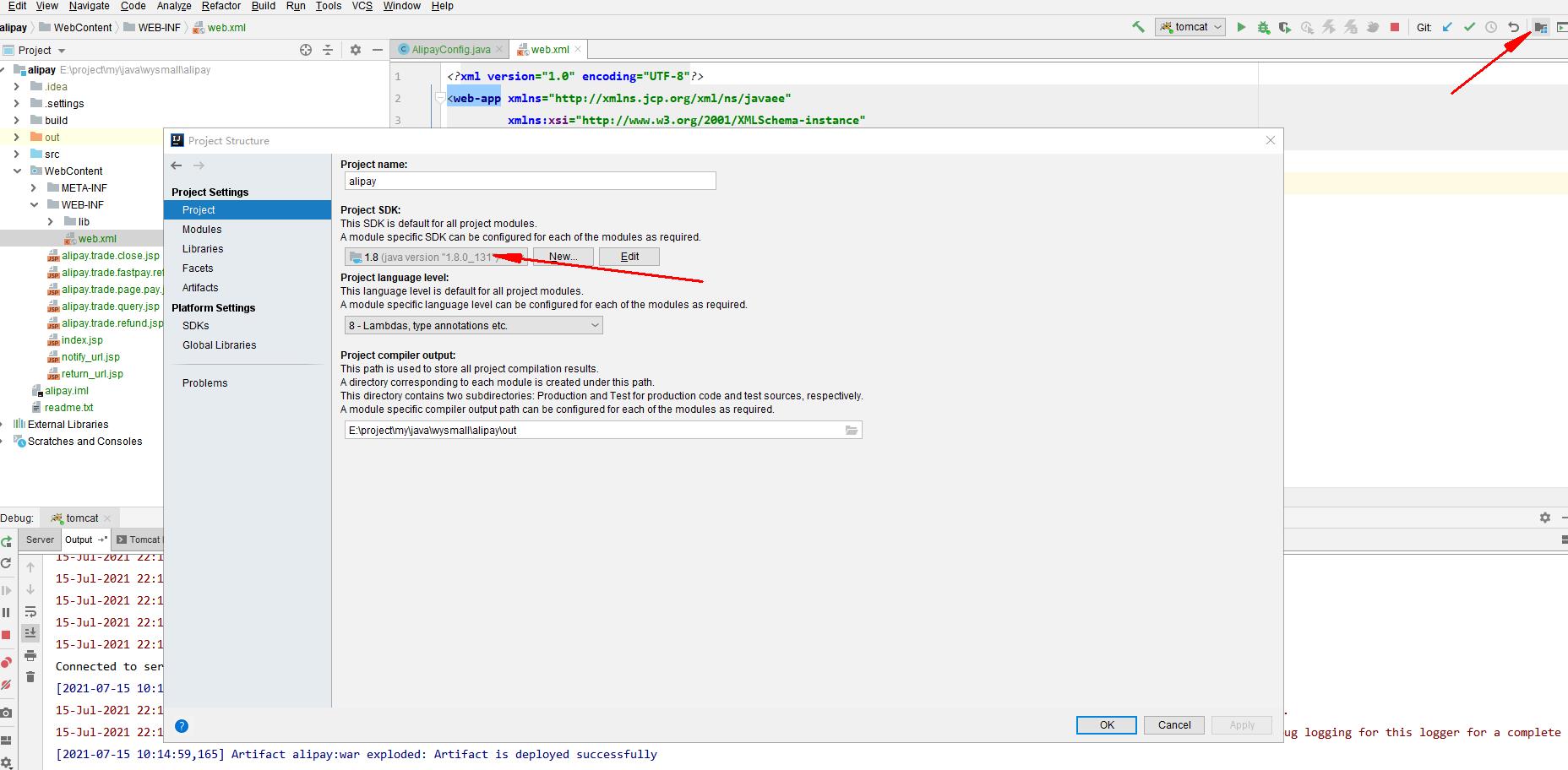Expand the .idea folder

tap(17, 86)
